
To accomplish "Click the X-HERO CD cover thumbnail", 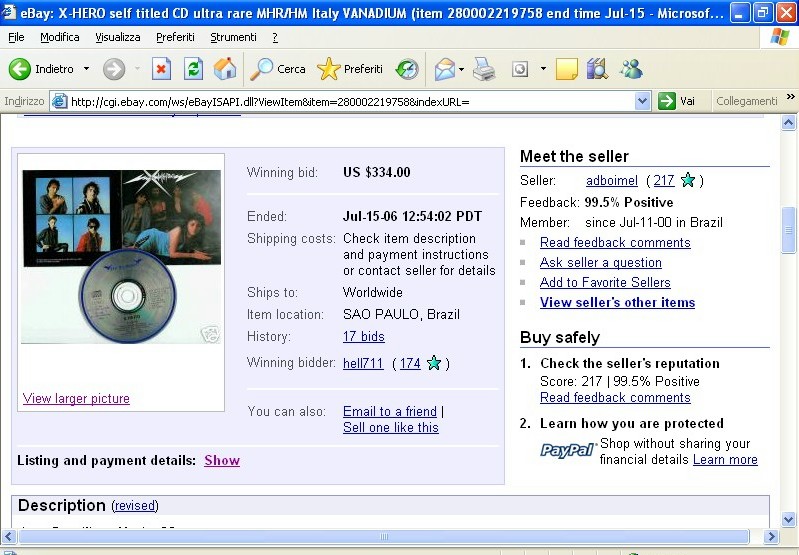I will (x=121, y=257).
